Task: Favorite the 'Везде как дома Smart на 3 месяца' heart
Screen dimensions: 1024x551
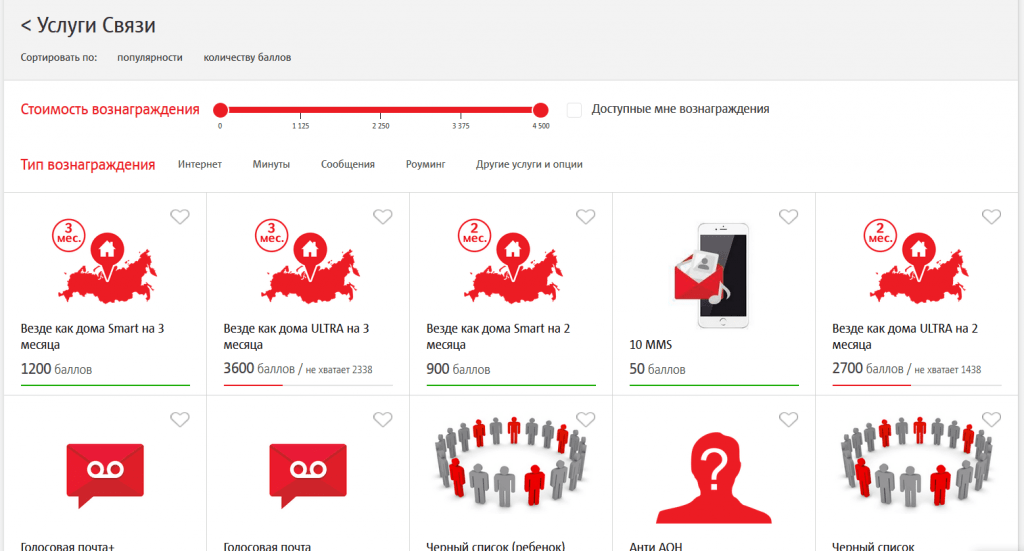Action: point(180,217)
